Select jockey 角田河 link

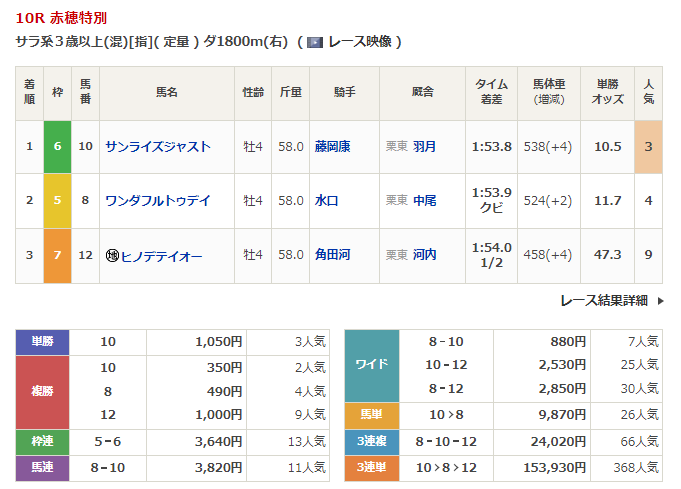[x=332, y=256]
